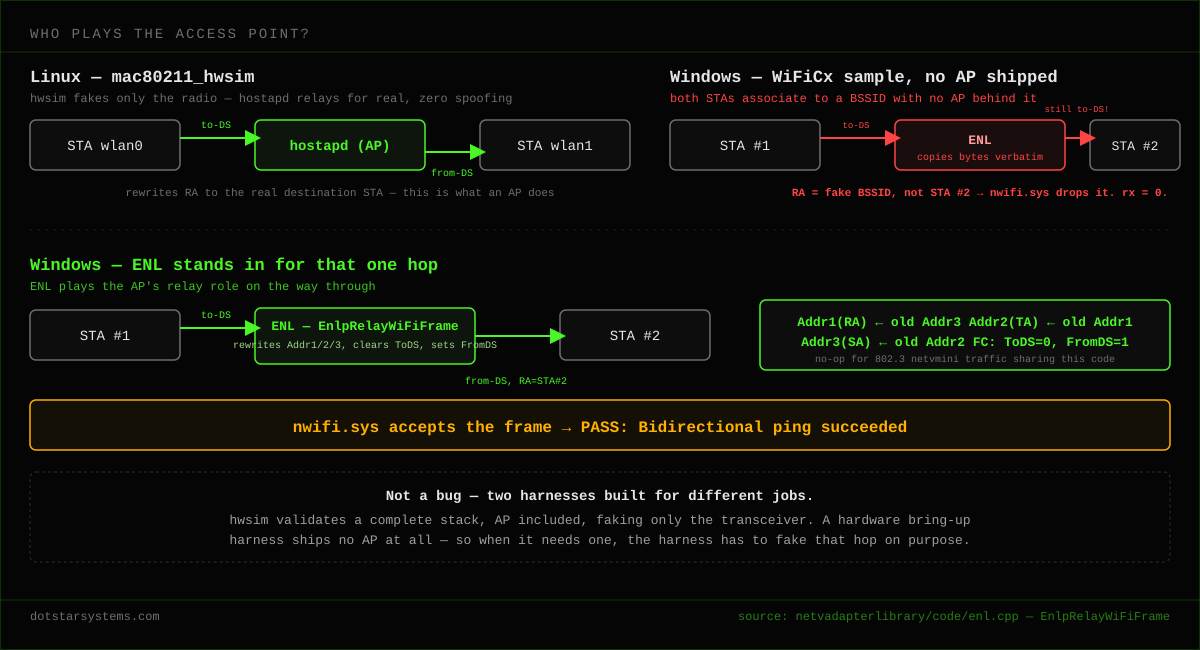
Task: Click 'from-DS, RA=STA#2' label
Action: tap(516, 381)
